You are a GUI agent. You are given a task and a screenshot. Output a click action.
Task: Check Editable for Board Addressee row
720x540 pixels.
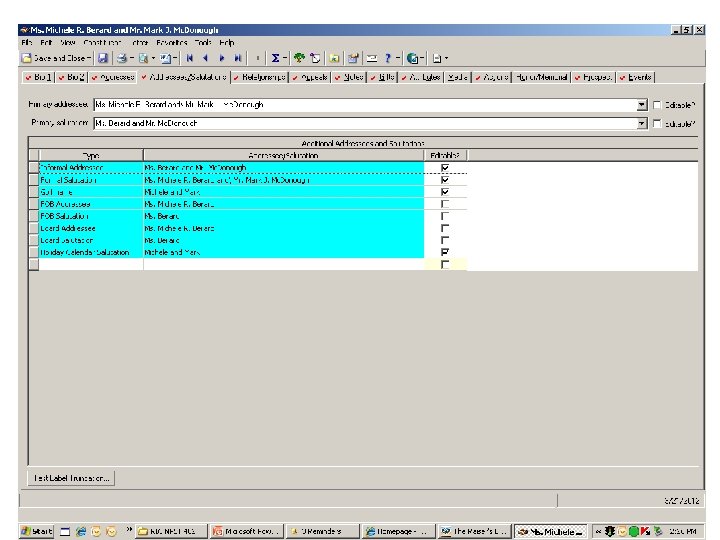pos(445,228)
